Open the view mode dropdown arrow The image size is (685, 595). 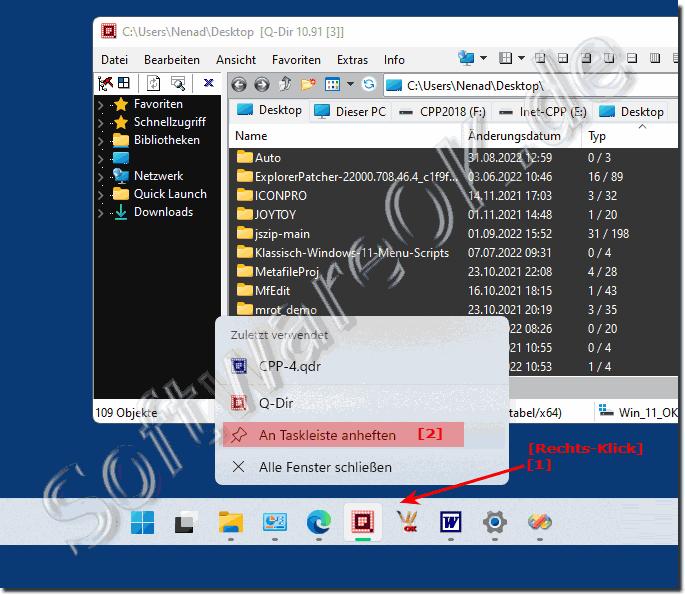tap(350, 84)
